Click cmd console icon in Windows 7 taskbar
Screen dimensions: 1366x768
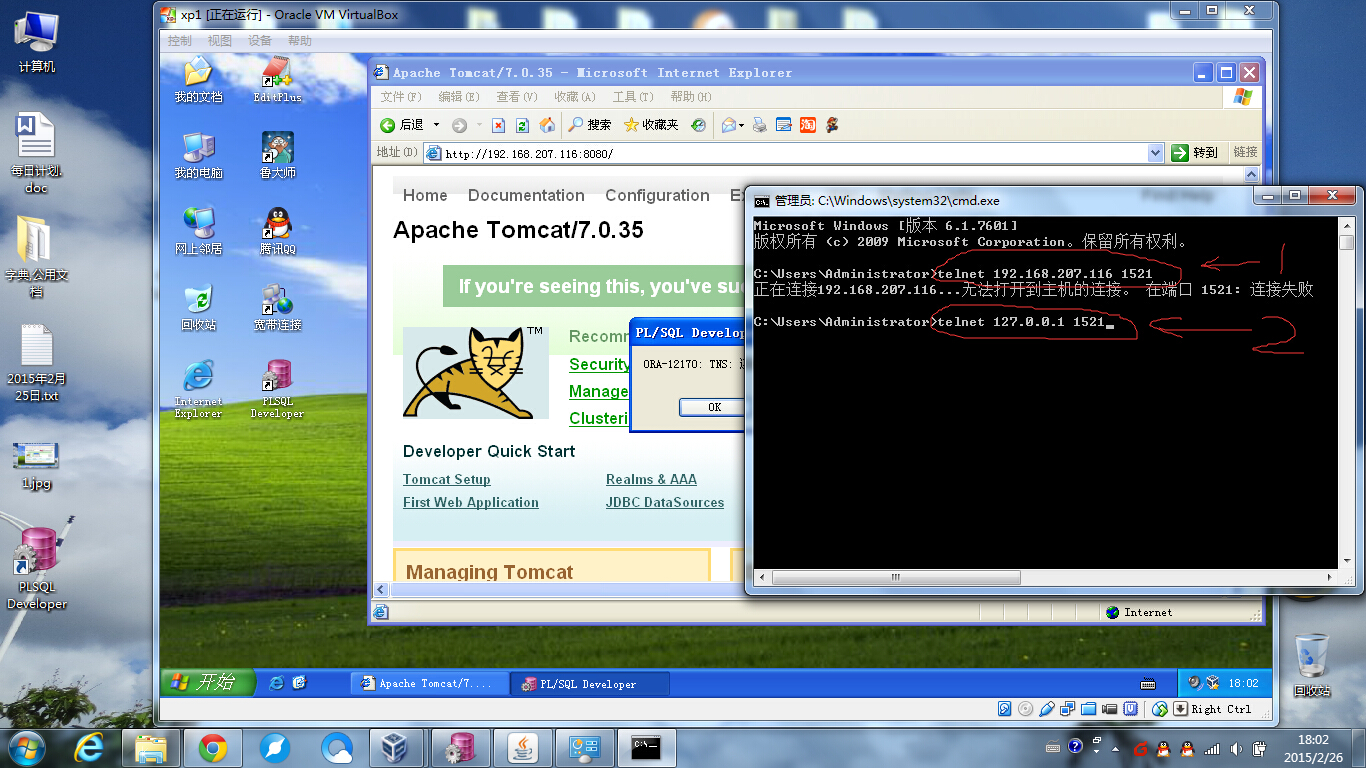click(647, 747)
